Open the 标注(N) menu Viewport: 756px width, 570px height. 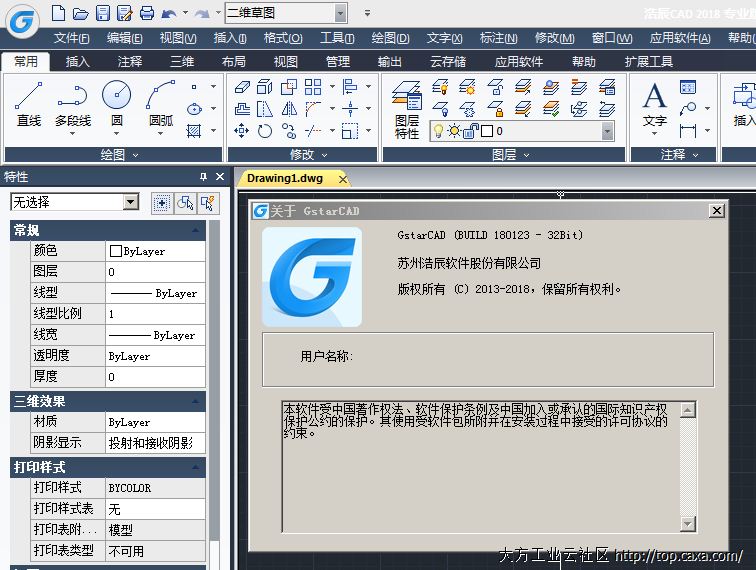[499, 38]
